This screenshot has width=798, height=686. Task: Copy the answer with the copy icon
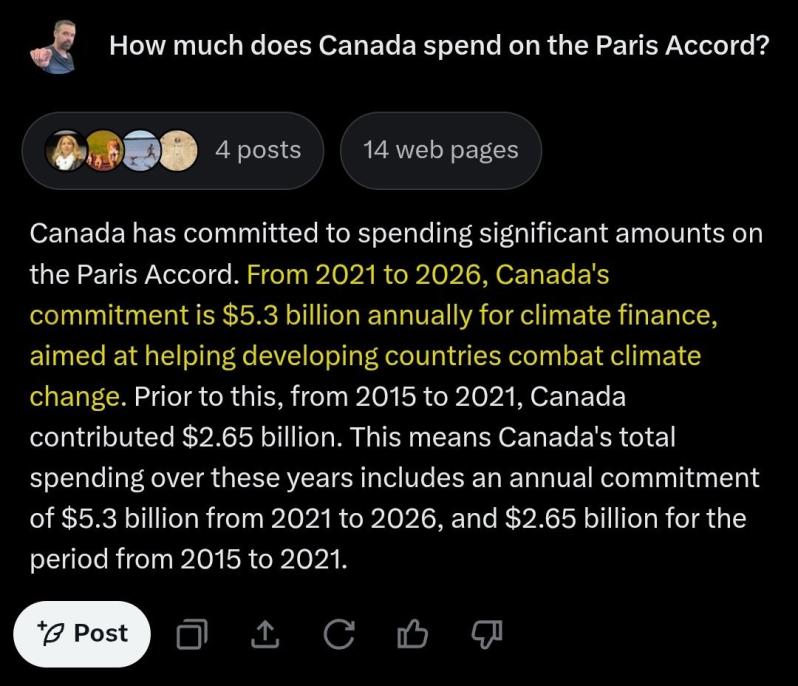click(x=192, y=633)
